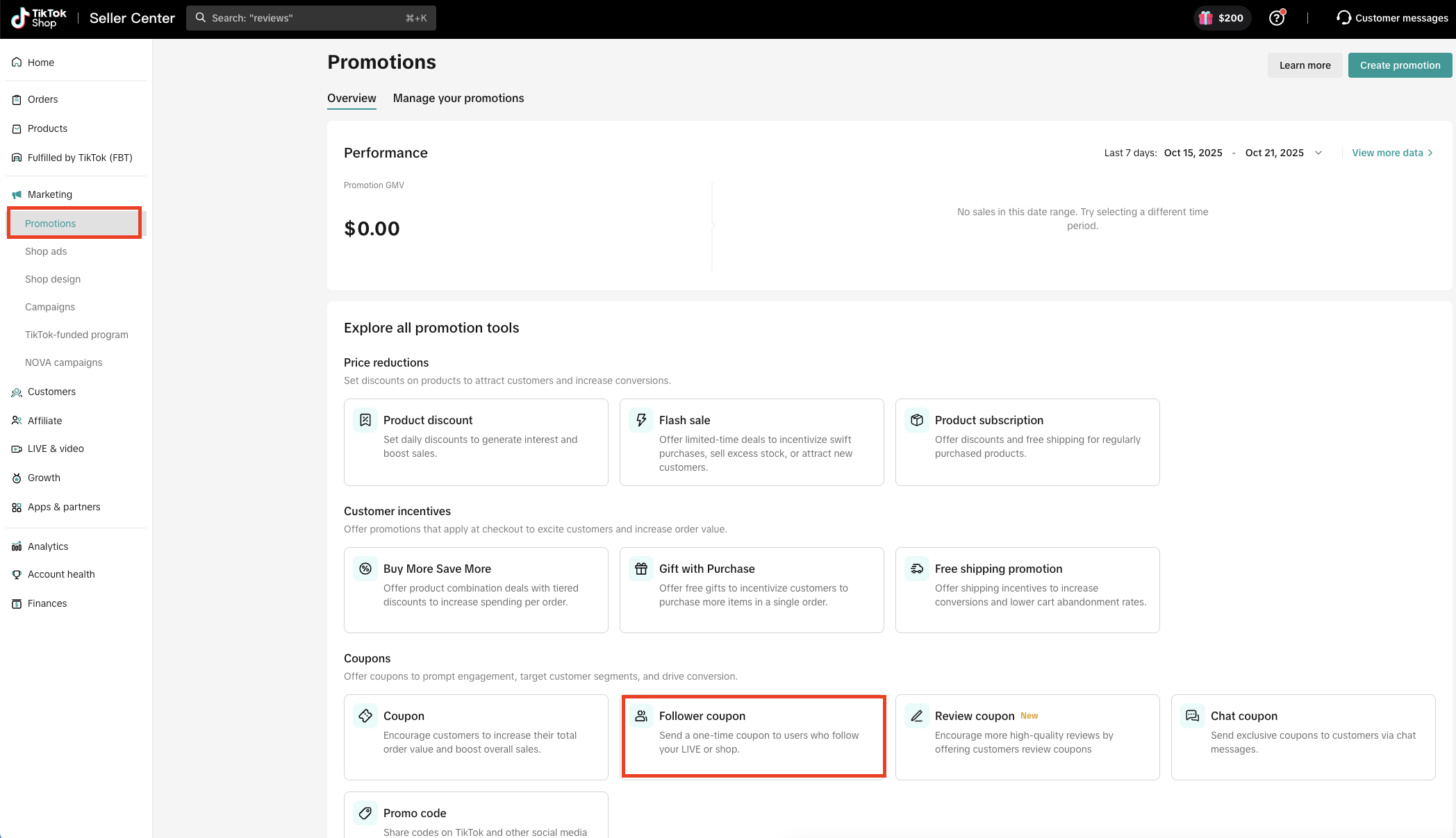The width and height of the screenshot is (1456, 838).
Task: Click the TikTok Shop logo
Action: (39, 18)
